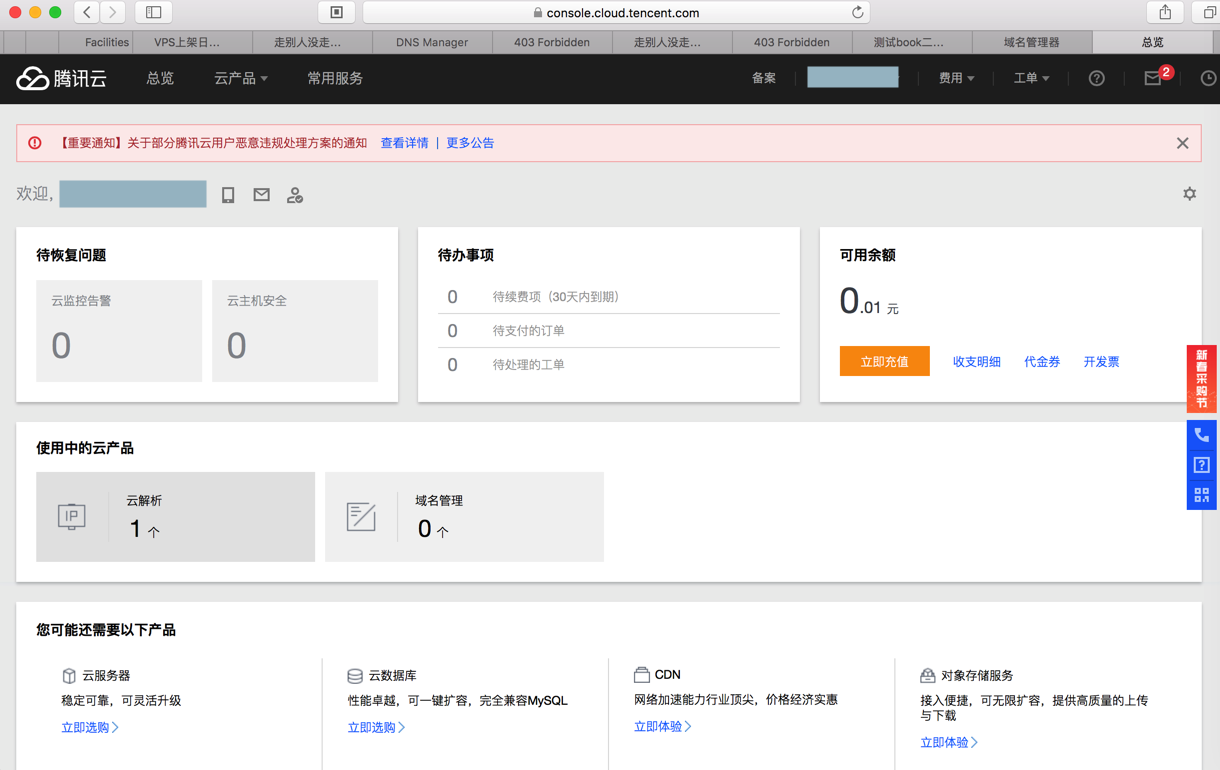Click the 云服务器 cube icon

(69, 676)
